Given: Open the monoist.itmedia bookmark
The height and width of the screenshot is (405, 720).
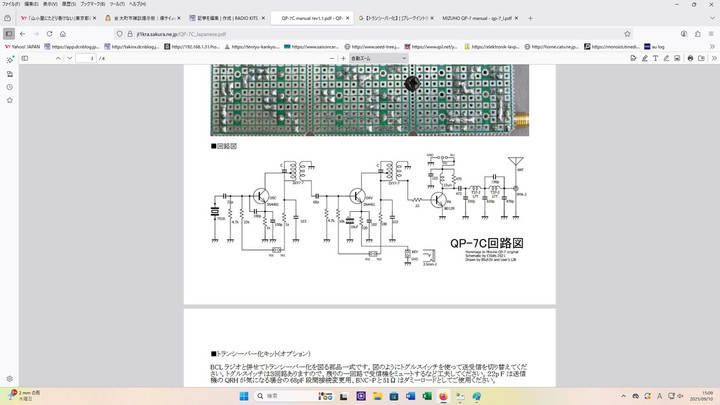Looking at the screenshot, I should [611, 47].
